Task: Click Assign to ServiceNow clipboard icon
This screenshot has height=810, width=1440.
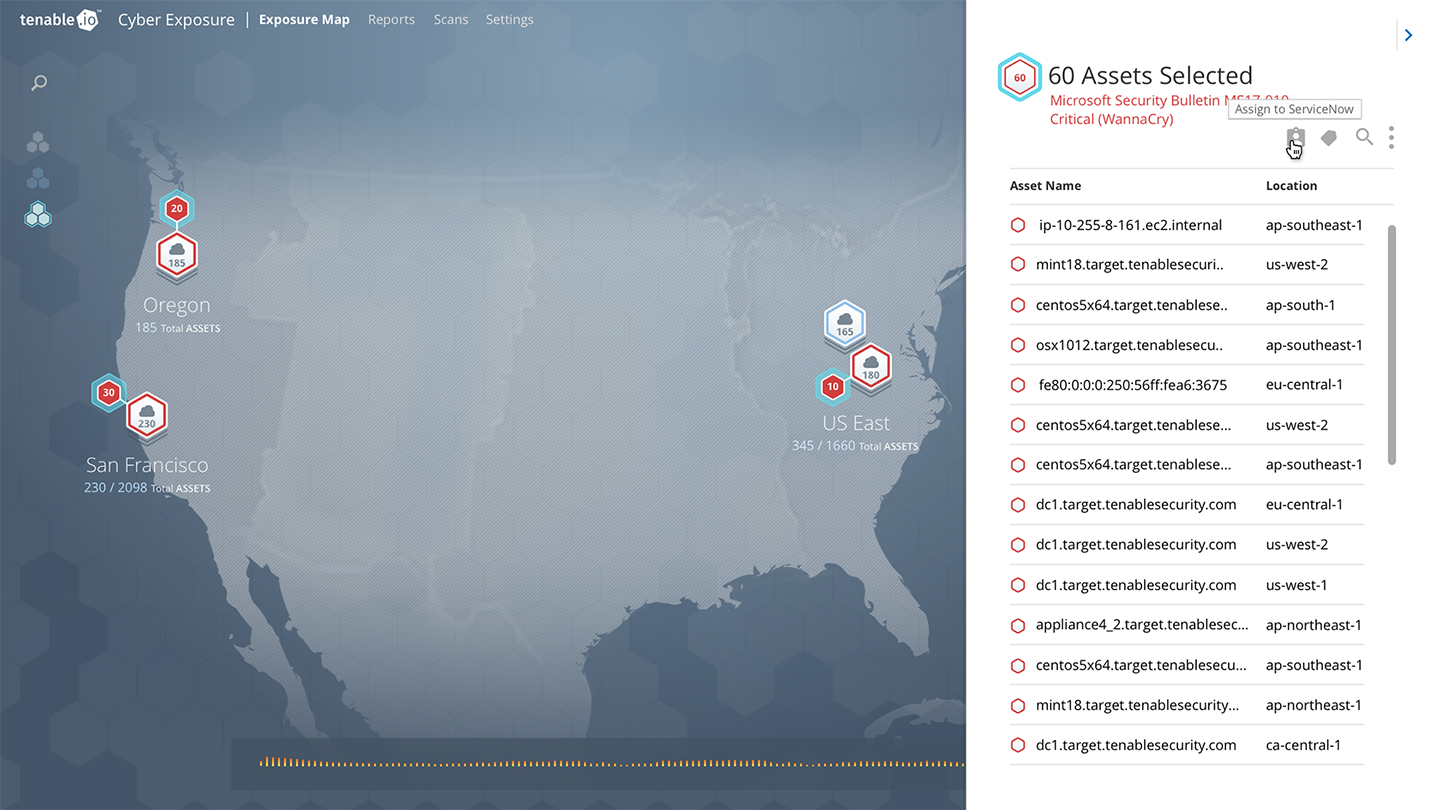Action: pyautogui.click(x=1295, y=138)
